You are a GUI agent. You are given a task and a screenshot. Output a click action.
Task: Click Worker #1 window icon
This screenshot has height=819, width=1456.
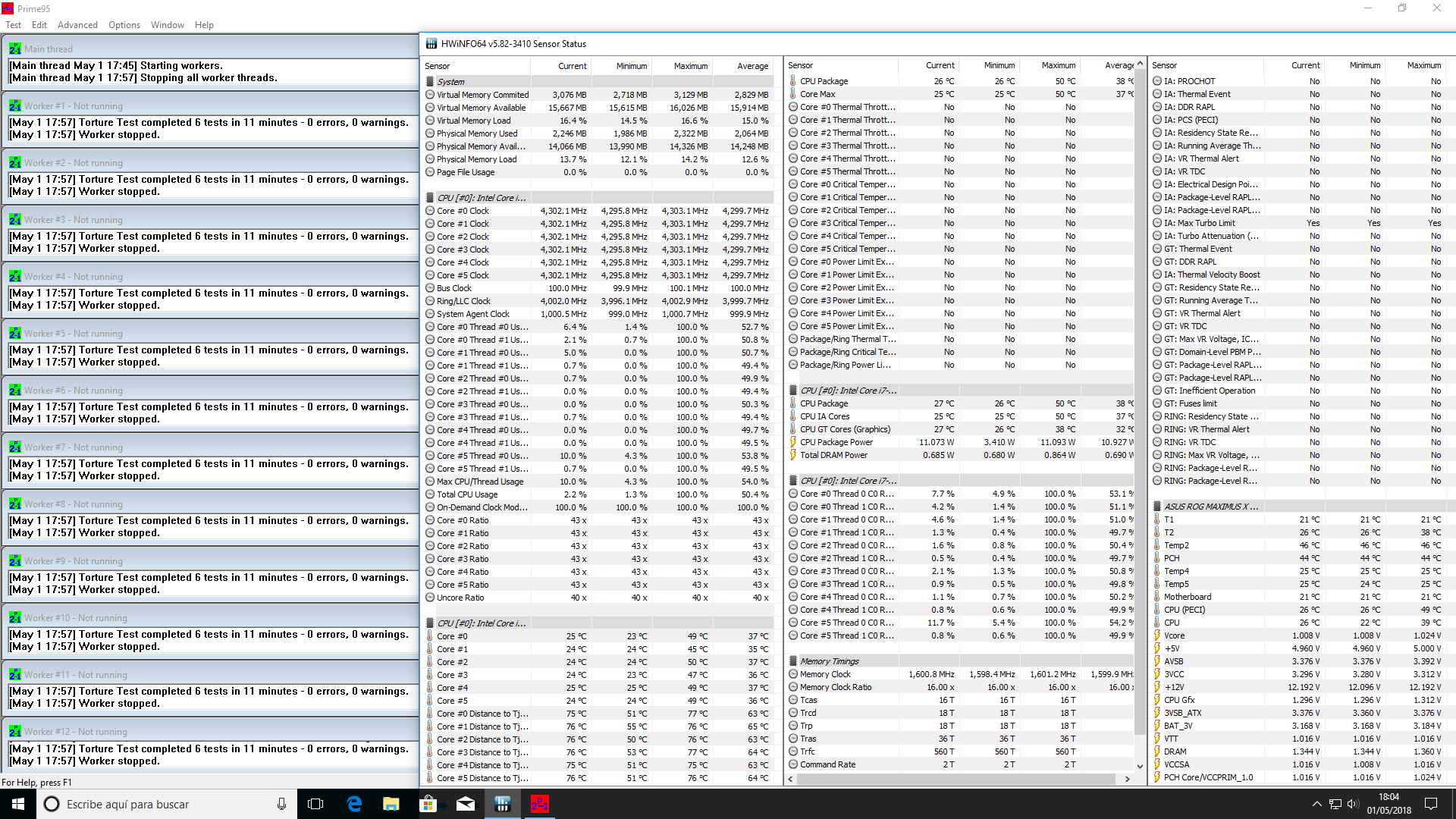tap(14, 105)
